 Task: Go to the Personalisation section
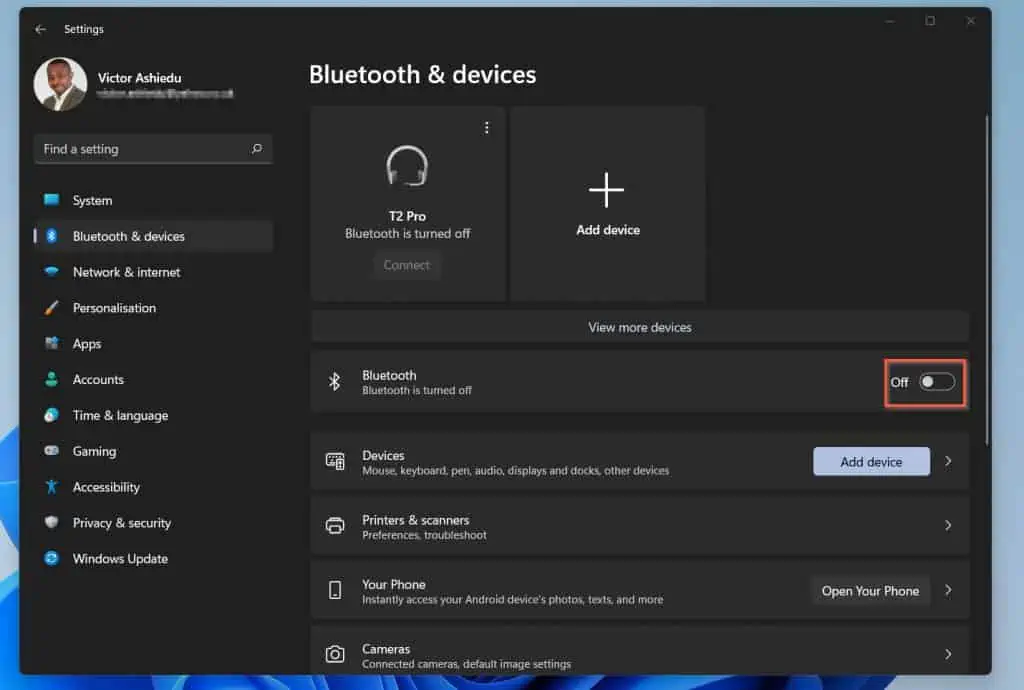pos(114,308)
